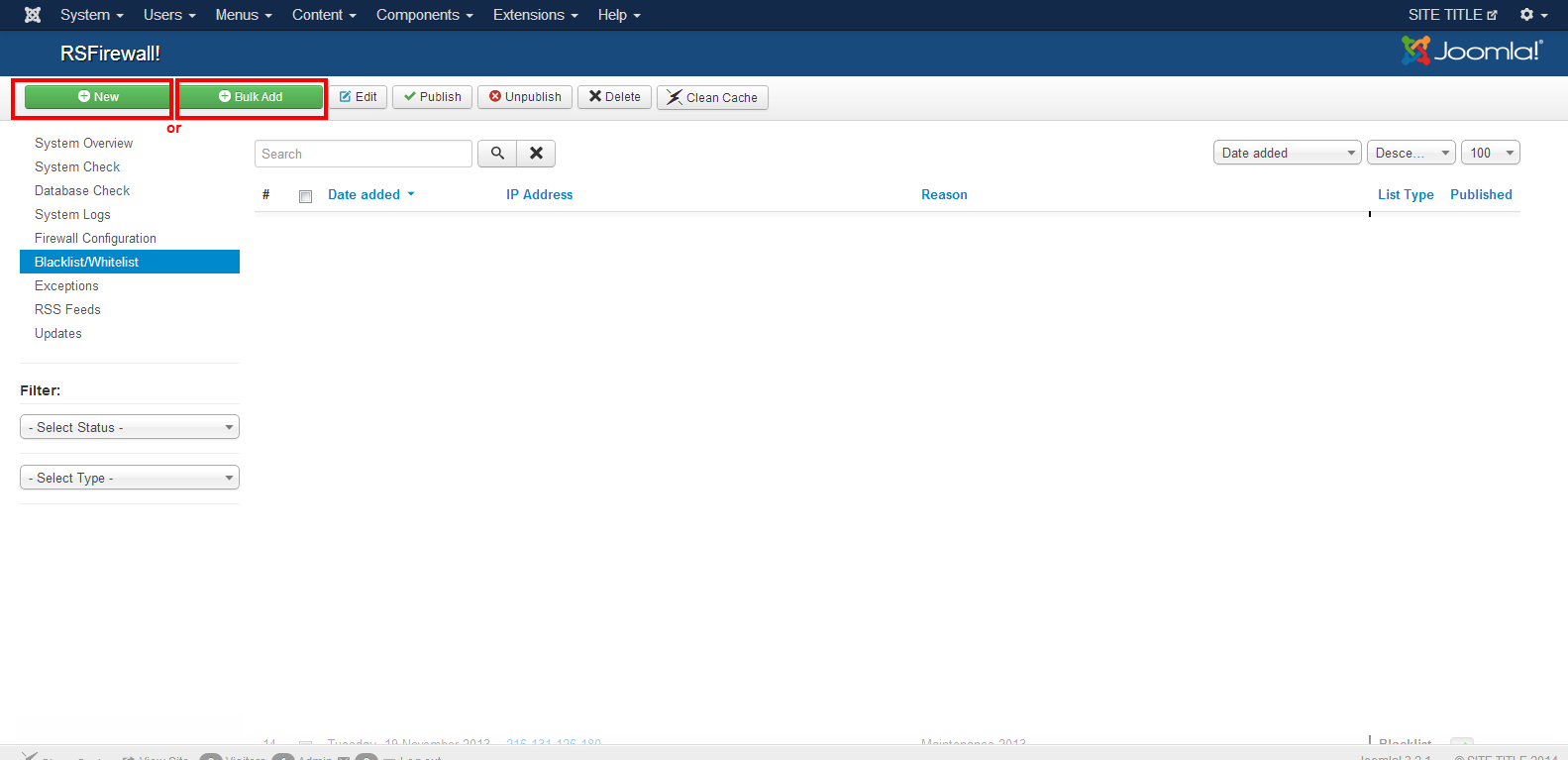This screenshot has width=1568, height=760.
Task: Click the Edit toolbar button
Action: pos(358,97)
